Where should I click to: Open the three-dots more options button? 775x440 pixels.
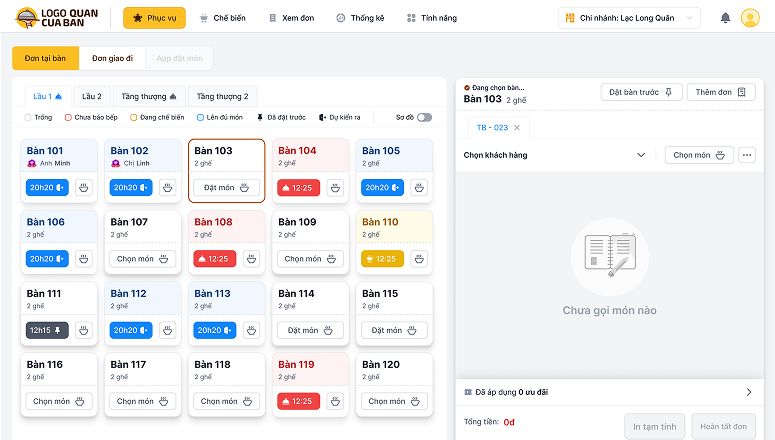click(747, 155)
